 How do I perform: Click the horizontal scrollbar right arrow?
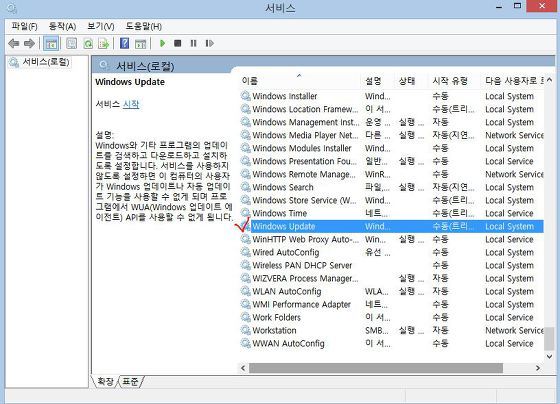pos(538,368)
